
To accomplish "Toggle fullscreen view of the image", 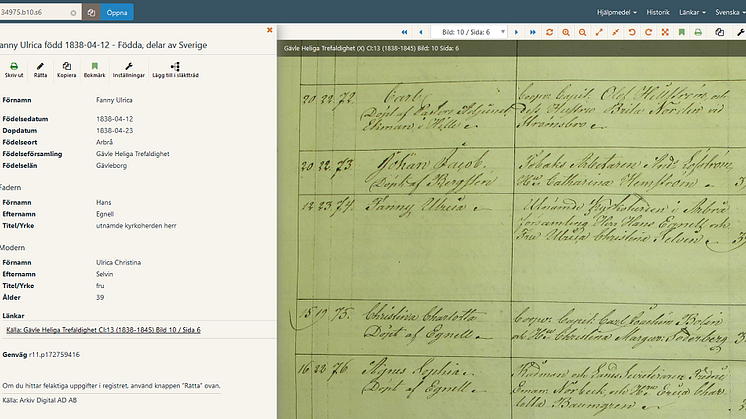I will point(665,32).
